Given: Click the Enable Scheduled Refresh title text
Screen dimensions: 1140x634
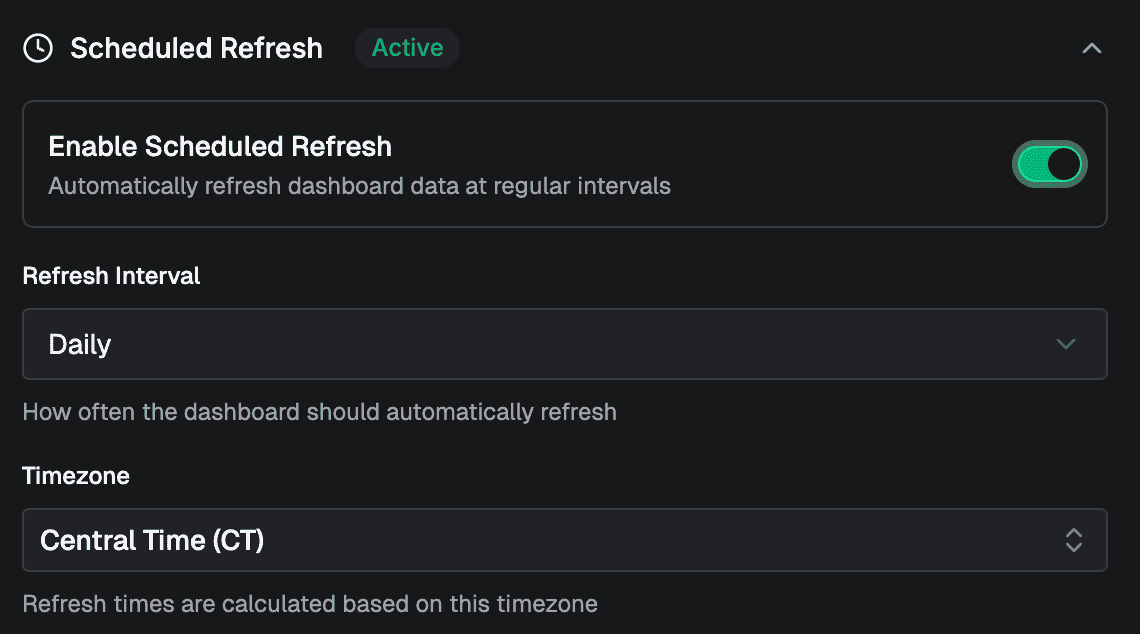Looking at the screenshot, I should click(x=220, y=147).
